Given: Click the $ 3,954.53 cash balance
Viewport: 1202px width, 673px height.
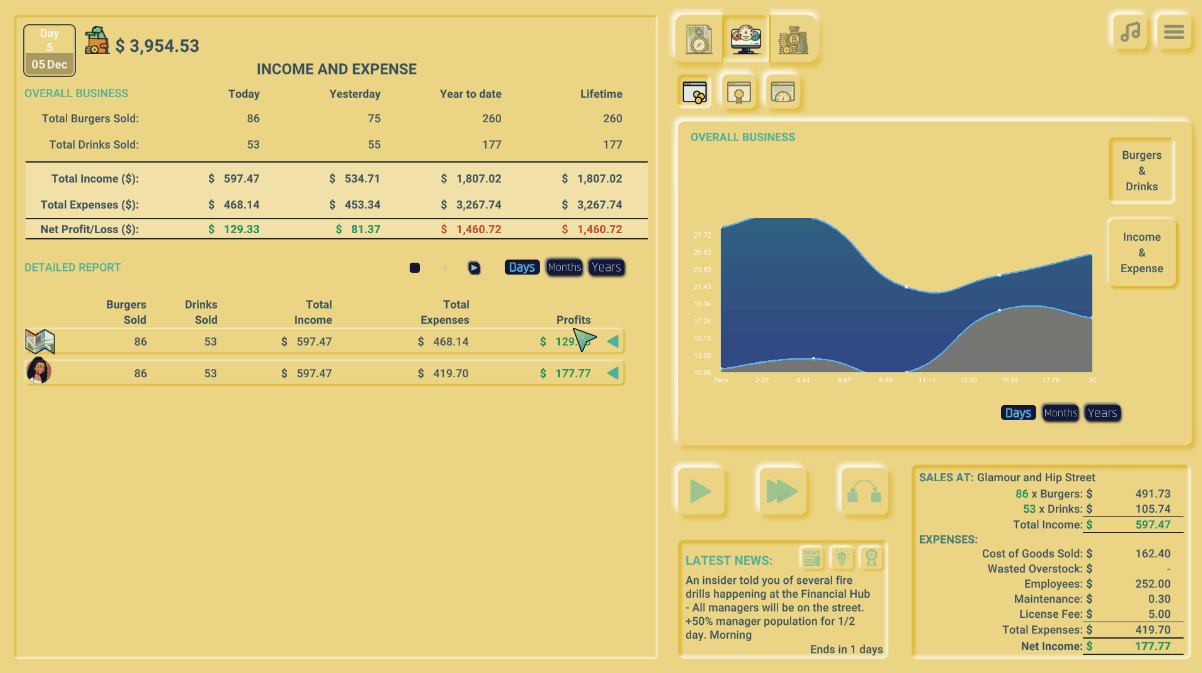Looking at the screenshot, I should tap(157, 46).
